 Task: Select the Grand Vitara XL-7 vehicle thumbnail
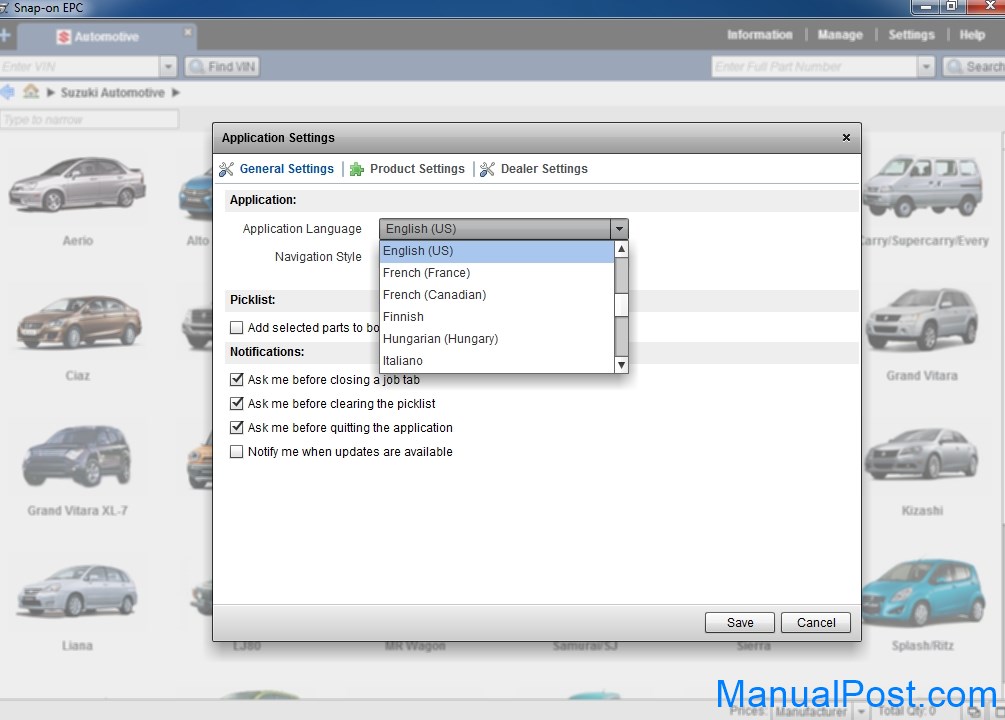point(77,456)
